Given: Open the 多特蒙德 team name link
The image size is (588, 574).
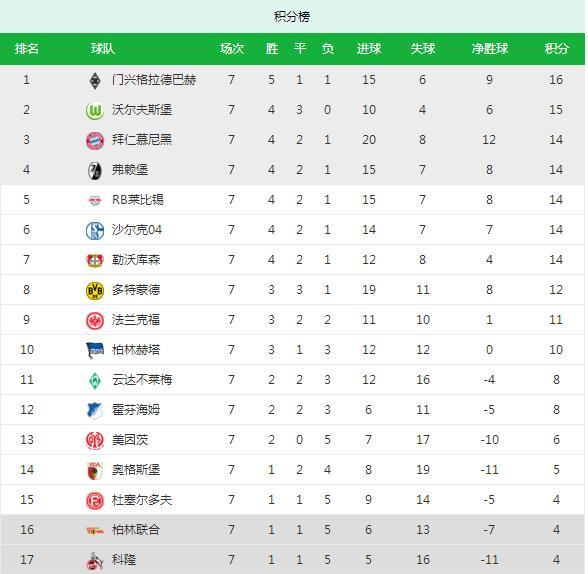Looking at the screenshot, I should (136, 290).
